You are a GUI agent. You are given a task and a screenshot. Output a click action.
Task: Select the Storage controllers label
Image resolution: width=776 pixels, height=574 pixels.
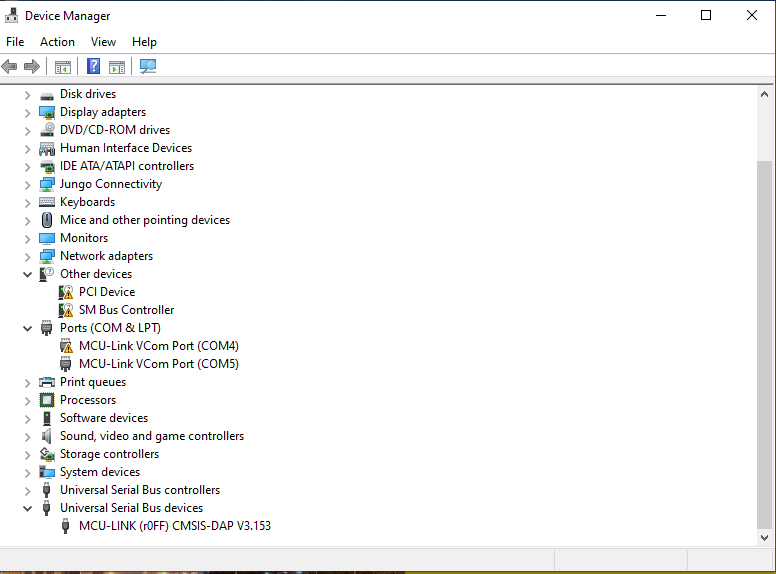[109, 454]
